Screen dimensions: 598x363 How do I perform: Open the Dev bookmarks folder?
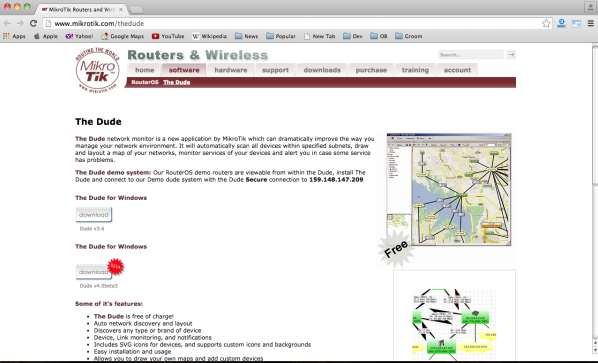pyautogui.click(x=353, y=36)
